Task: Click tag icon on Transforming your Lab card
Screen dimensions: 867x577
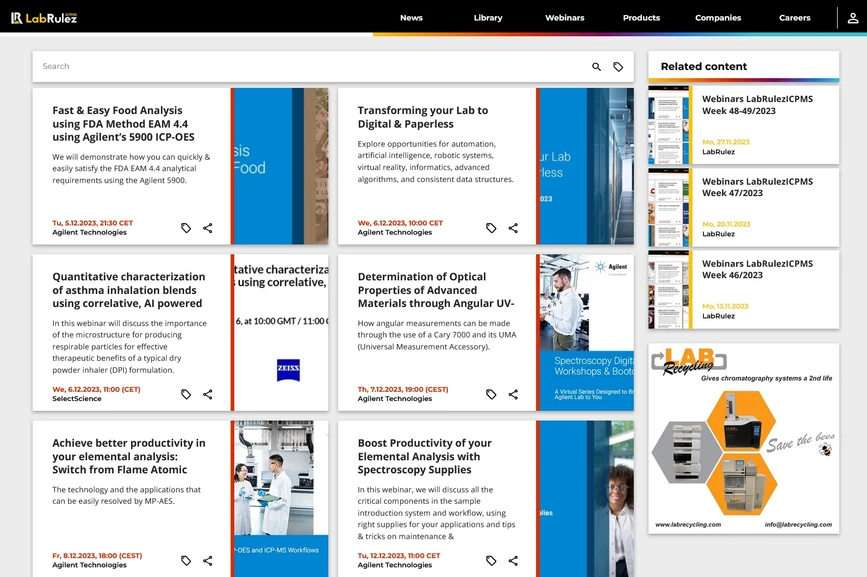Action: 491,228
